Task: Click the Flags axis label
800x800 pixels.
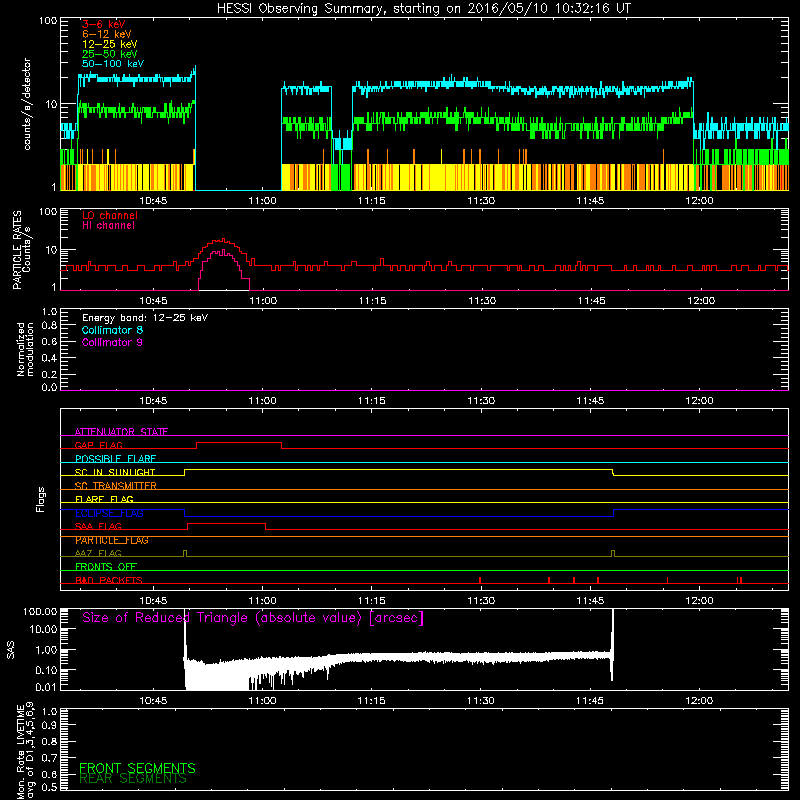Action: click(x=41, y=499)
